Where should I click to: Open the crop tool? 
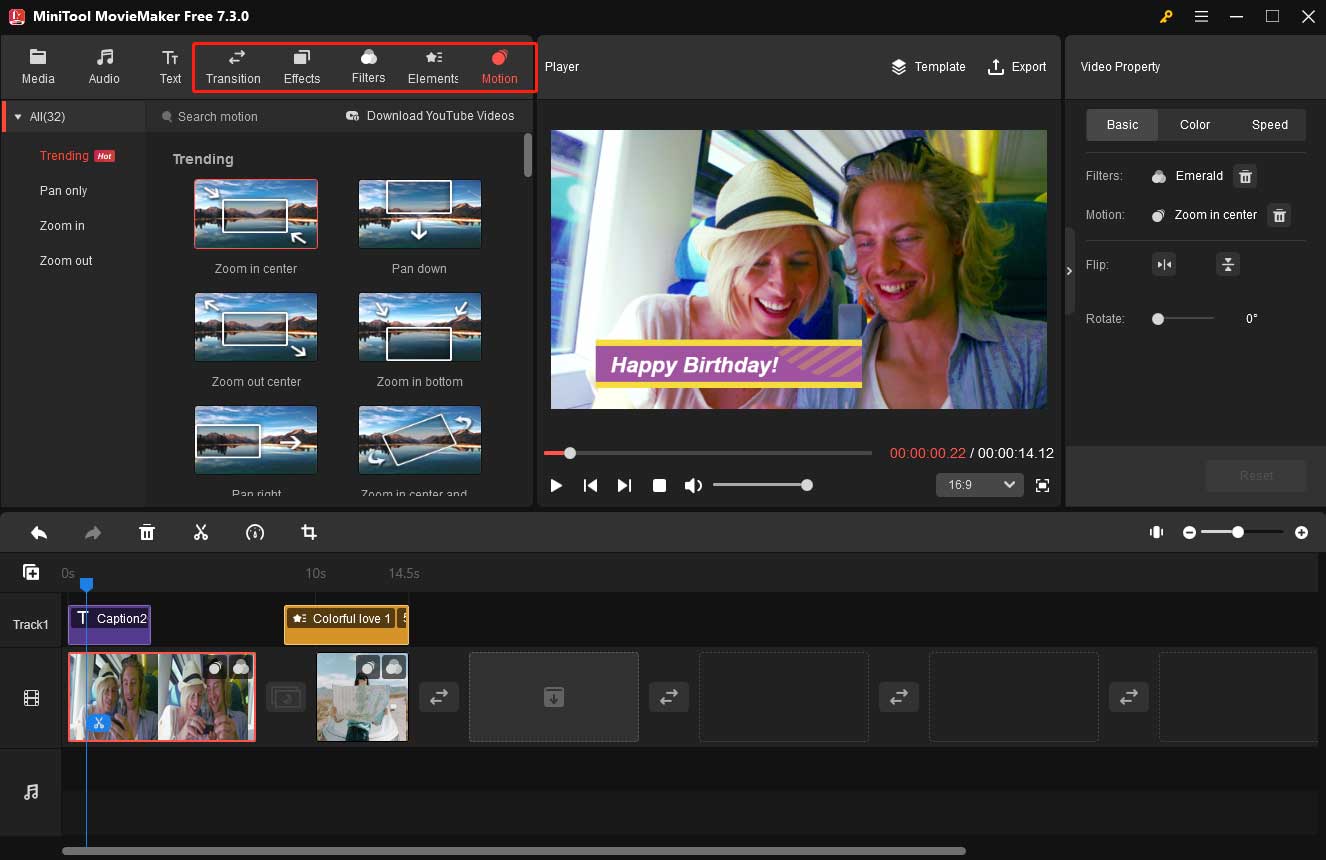pyautogui.click(x=309, y=533)
